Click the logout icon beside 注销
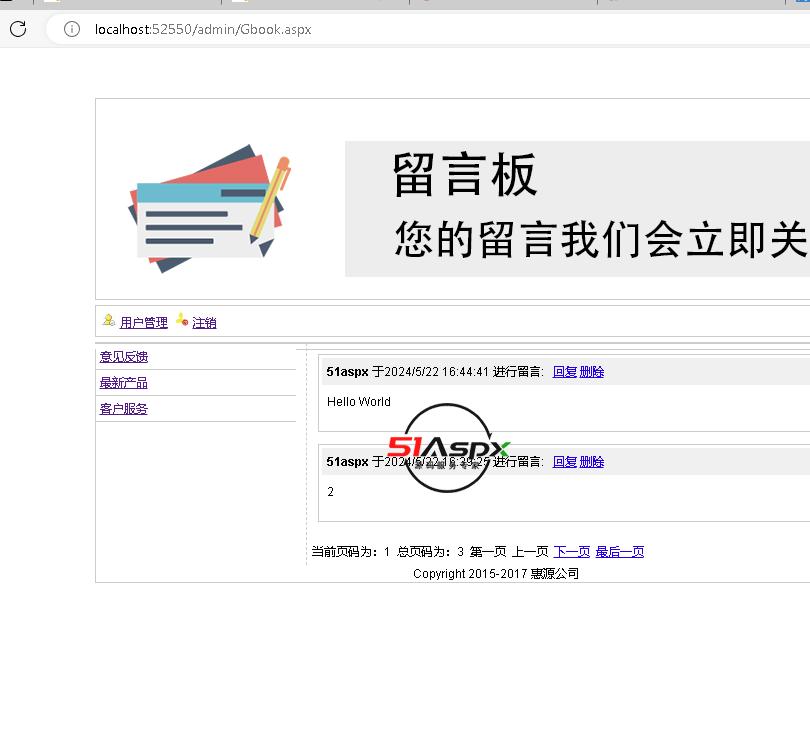 coord(182,320)
